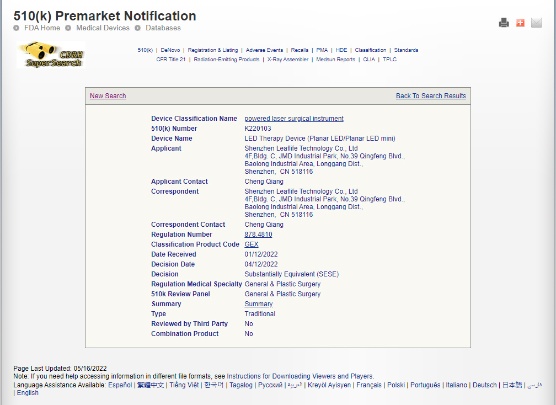Screen dimensions: 556x405
Task: Select Chinese 繁體中文 language assistance
Action: click(x=150, y=385)
